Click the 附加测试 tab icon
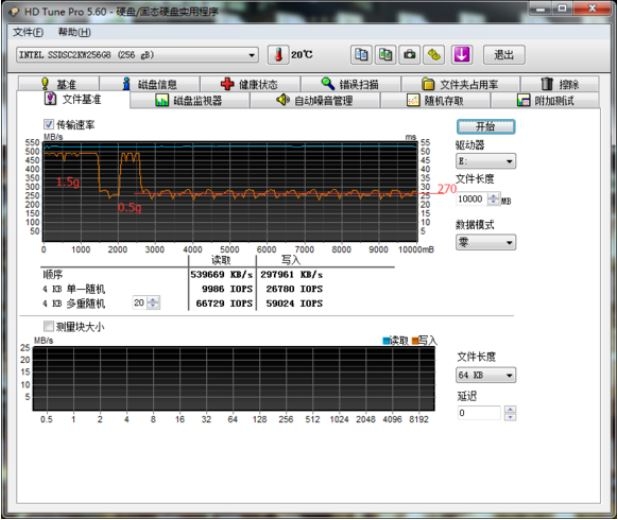Viewport: 618px width, 520px height. click(523, 100)
